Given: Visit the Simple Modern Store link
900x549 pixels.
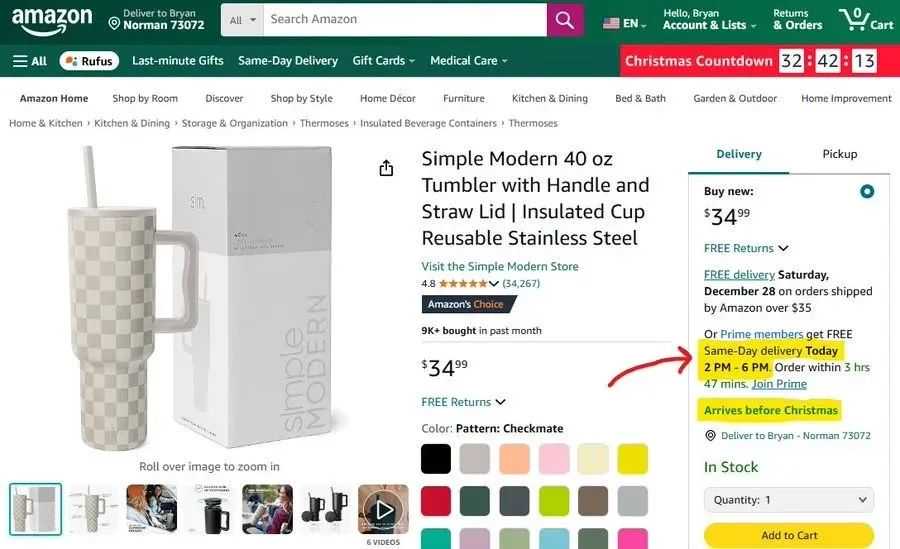Looking at the screenshot, I should click(x=499, y=266).
